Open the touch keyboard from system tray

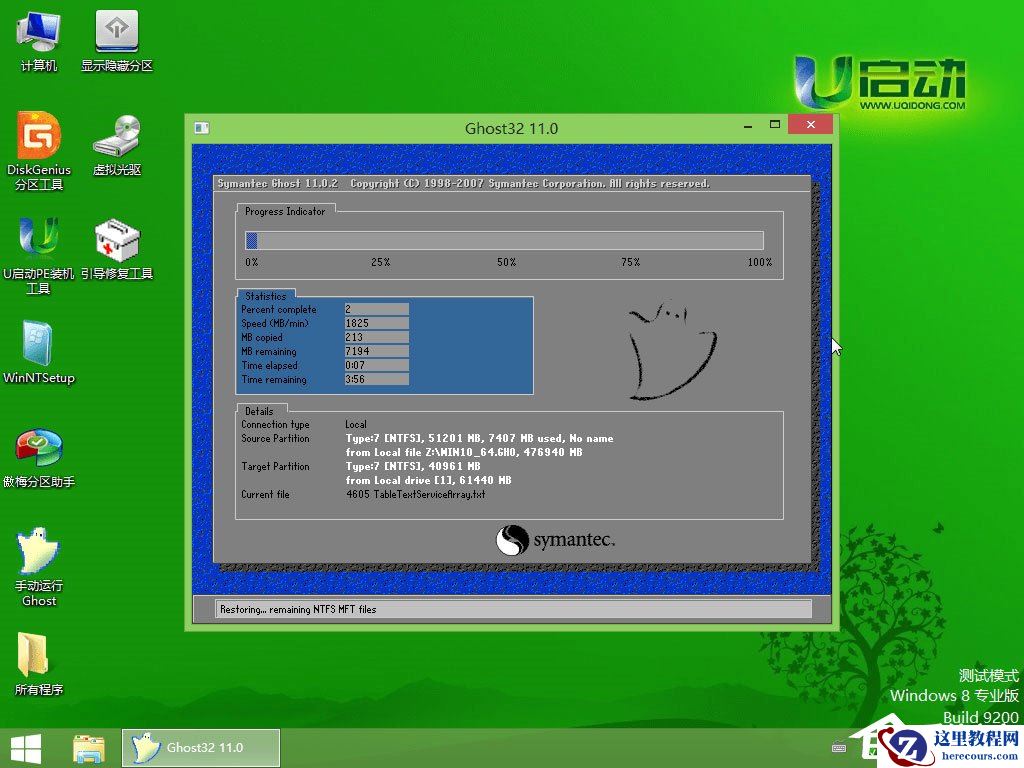pyautogui.click(x=838, y=747)
